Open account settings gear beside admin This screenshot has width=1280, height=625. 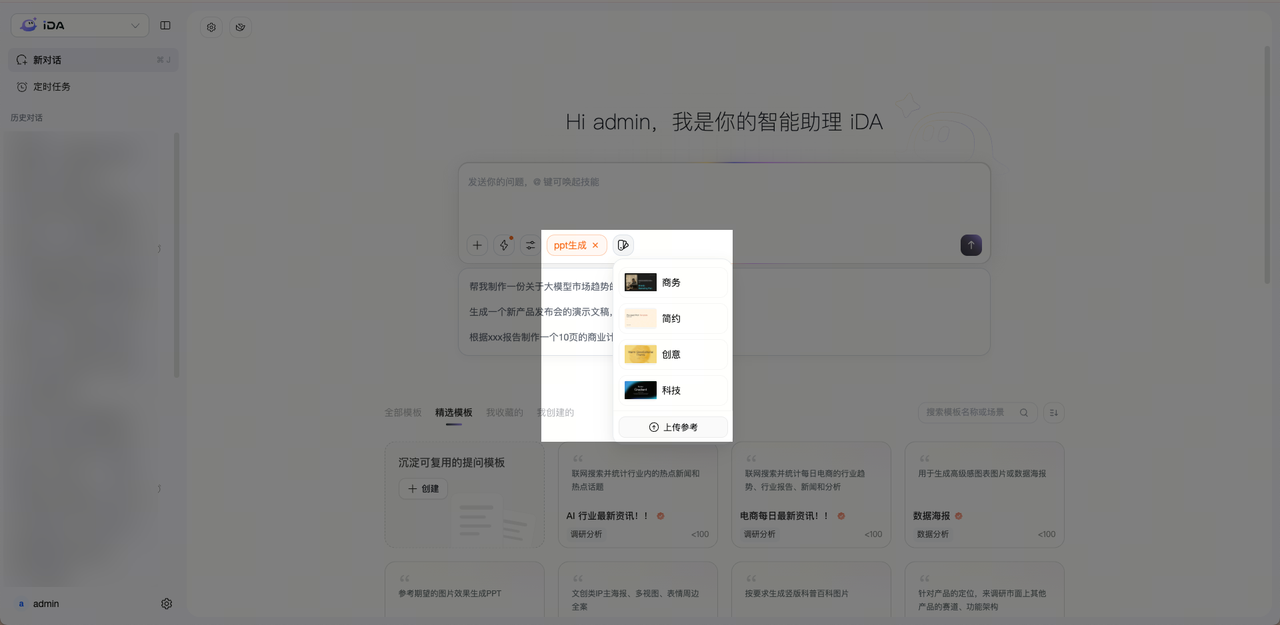coord(167,604)
